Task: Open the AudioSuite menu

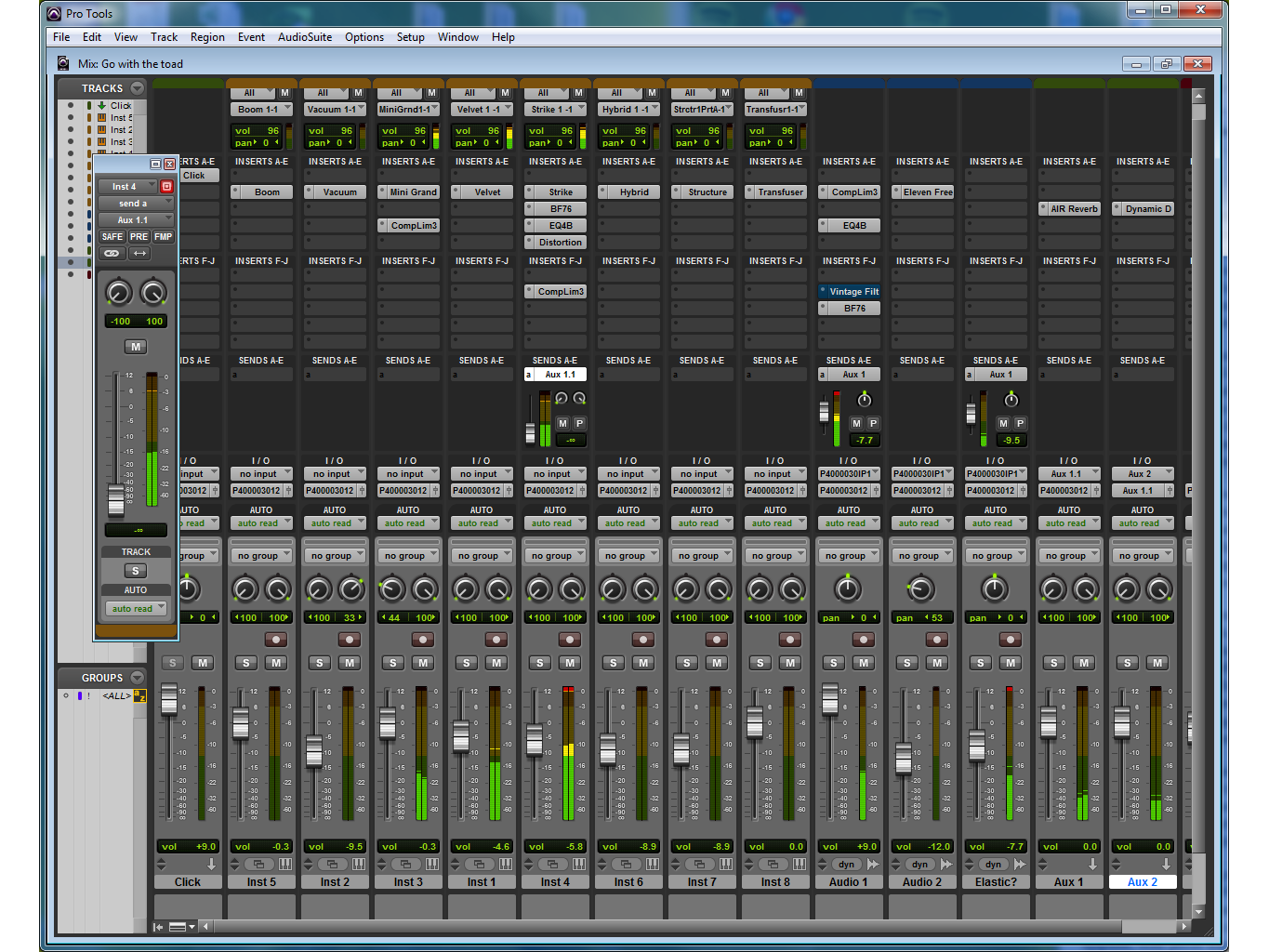Action: (x=305, y=37)
